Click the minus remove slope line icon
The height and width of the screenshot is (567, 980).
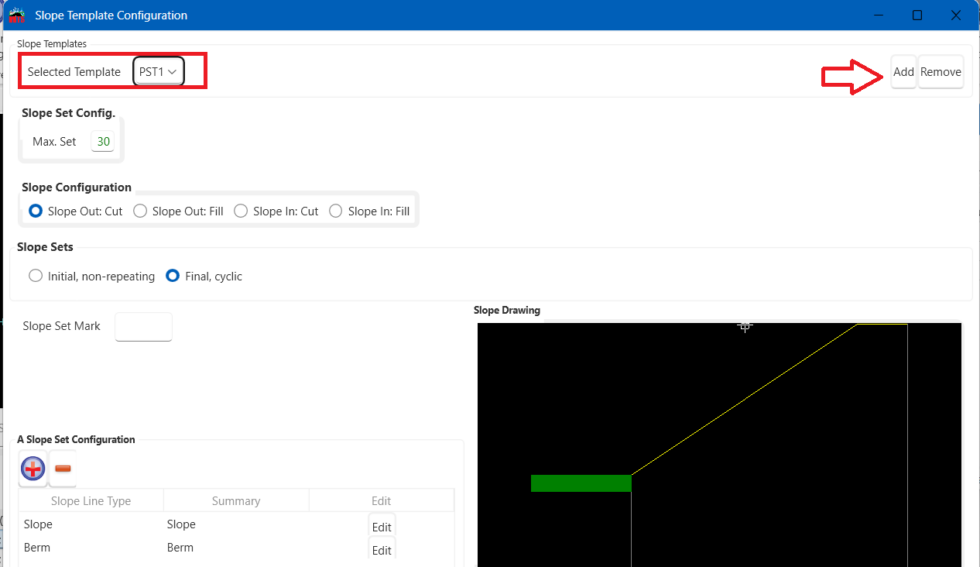[x=63, y=468]
